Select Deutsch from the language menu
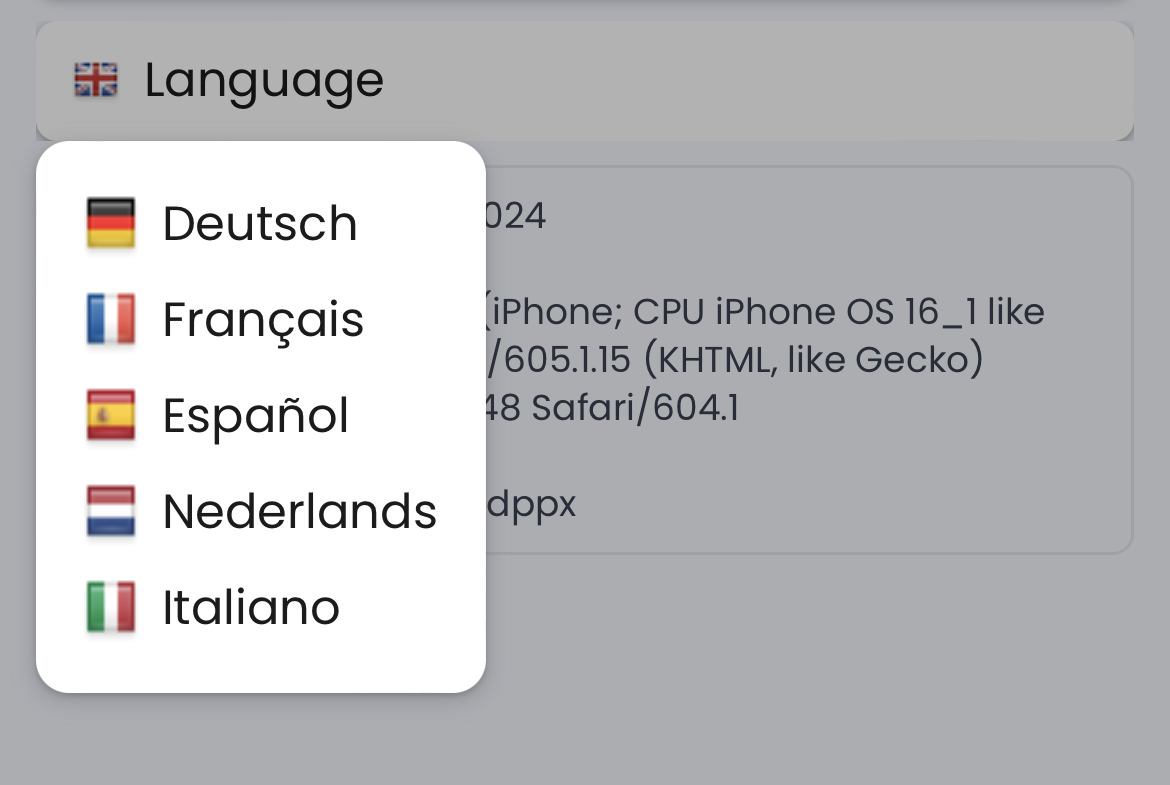The height and width of the screenshot is (785, 1170). [x=260, y=223]
